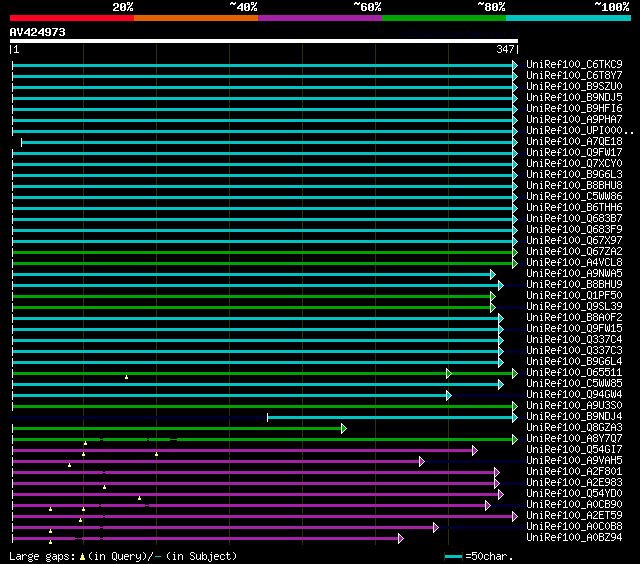This screenshot has height=564, width=640.
Task: Click the arrowhead ending the A9VAH5 alignment bar
Action: click(422, 461)
